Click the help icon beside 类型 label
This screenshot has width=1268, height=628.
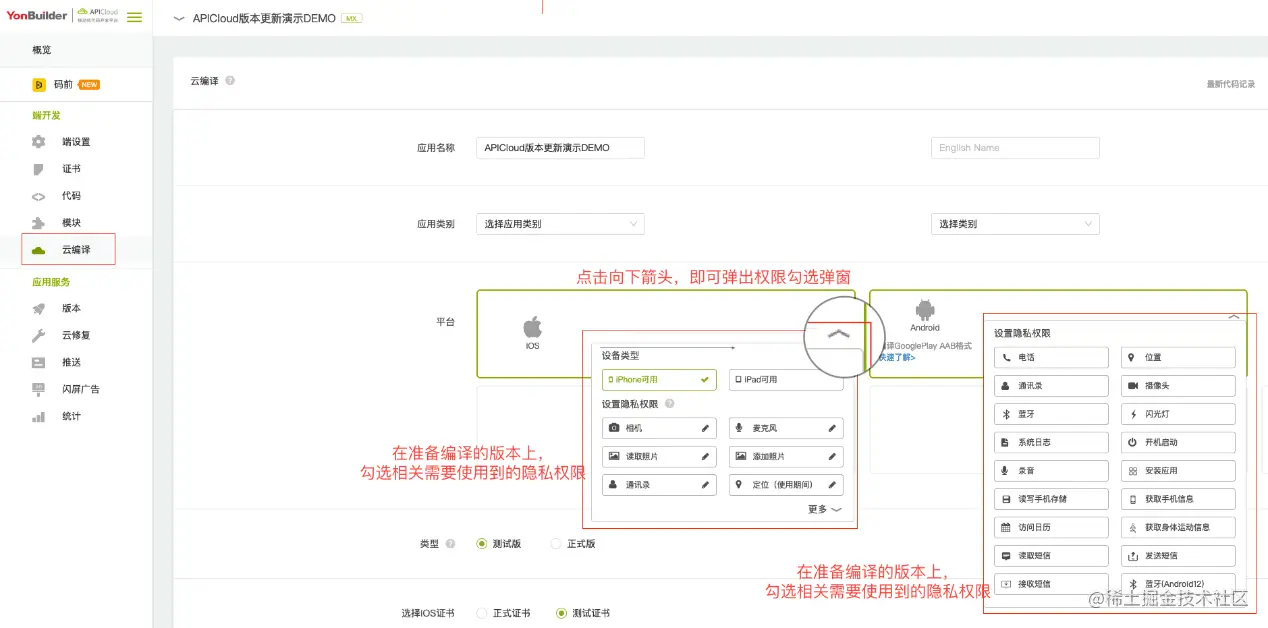point(450,544)
